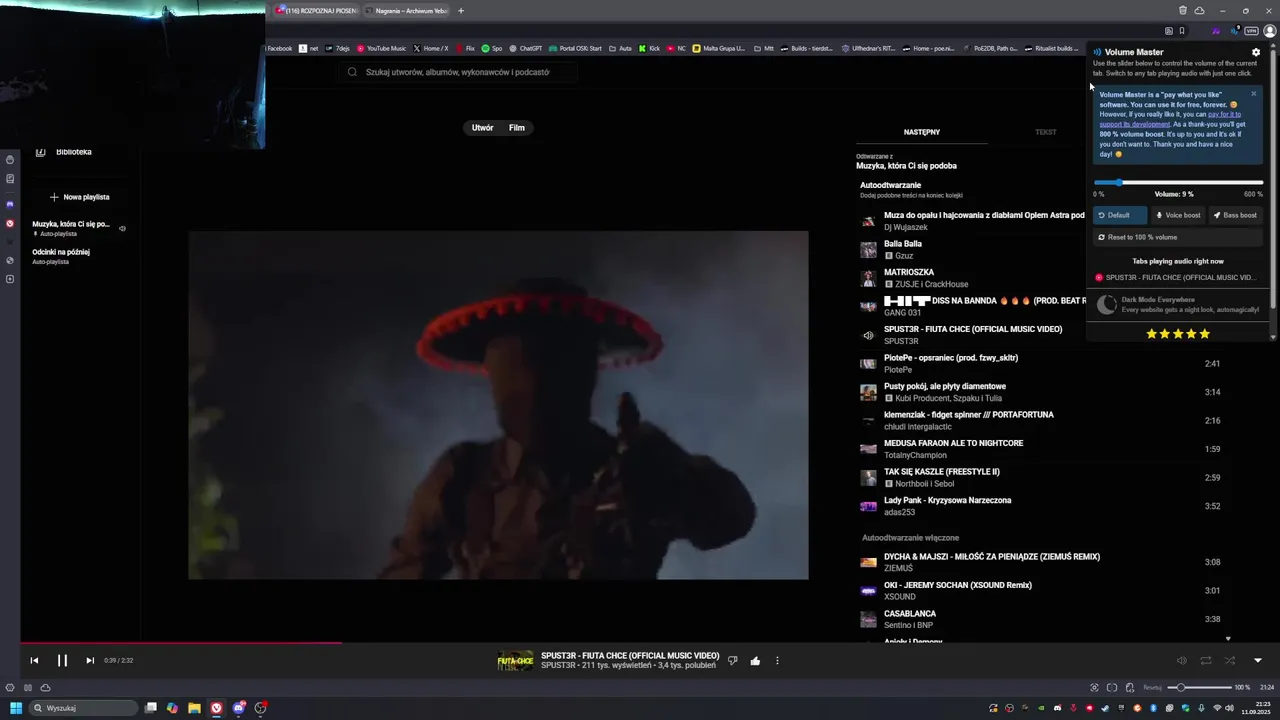Screen dimensions: 1280x720
Task: Close the Volume Master pay-what-you-like notice
Action: pos(1253,94)
